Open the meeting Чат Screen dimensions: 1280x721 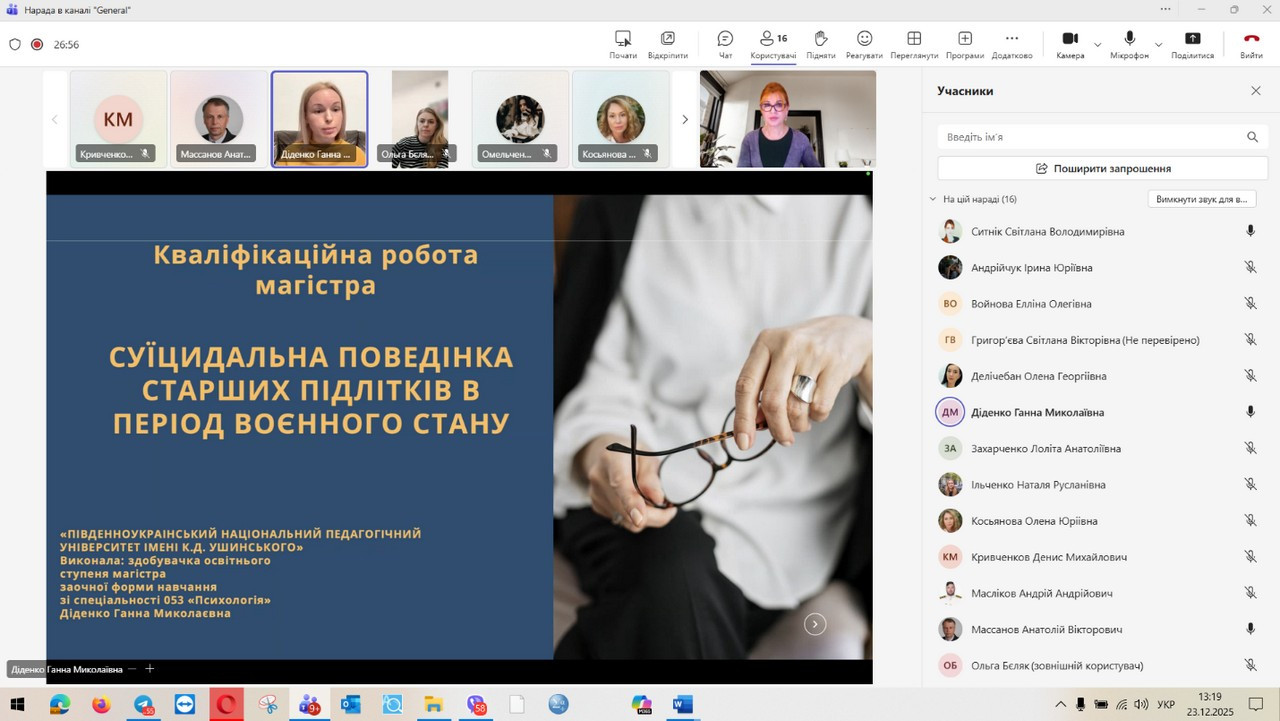[x=725, y=44]
